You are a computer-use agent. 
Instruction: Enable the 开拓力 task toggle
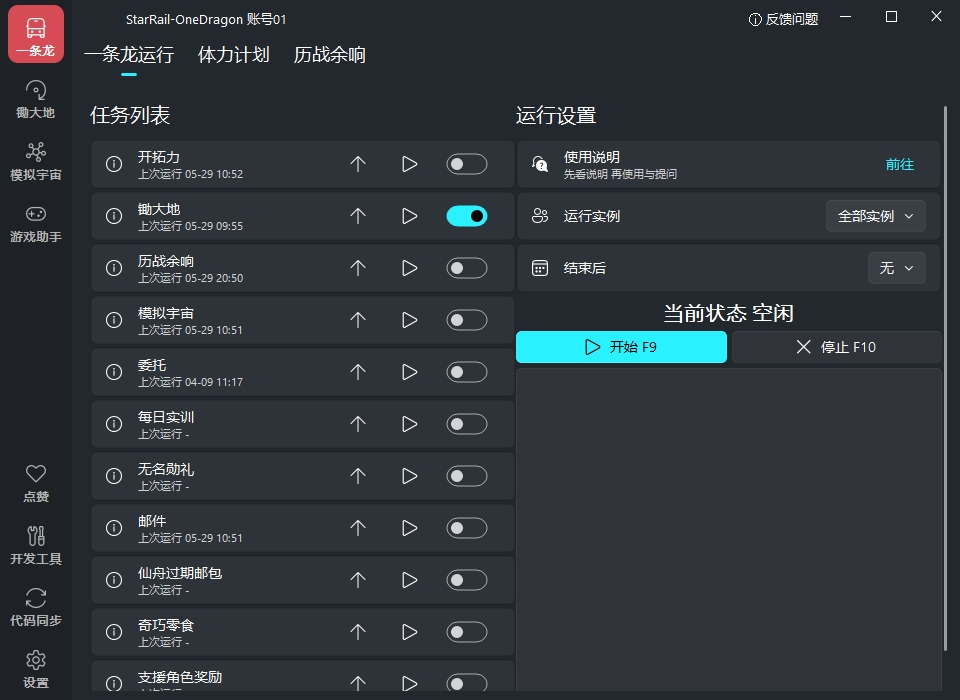tap(466, 163)
